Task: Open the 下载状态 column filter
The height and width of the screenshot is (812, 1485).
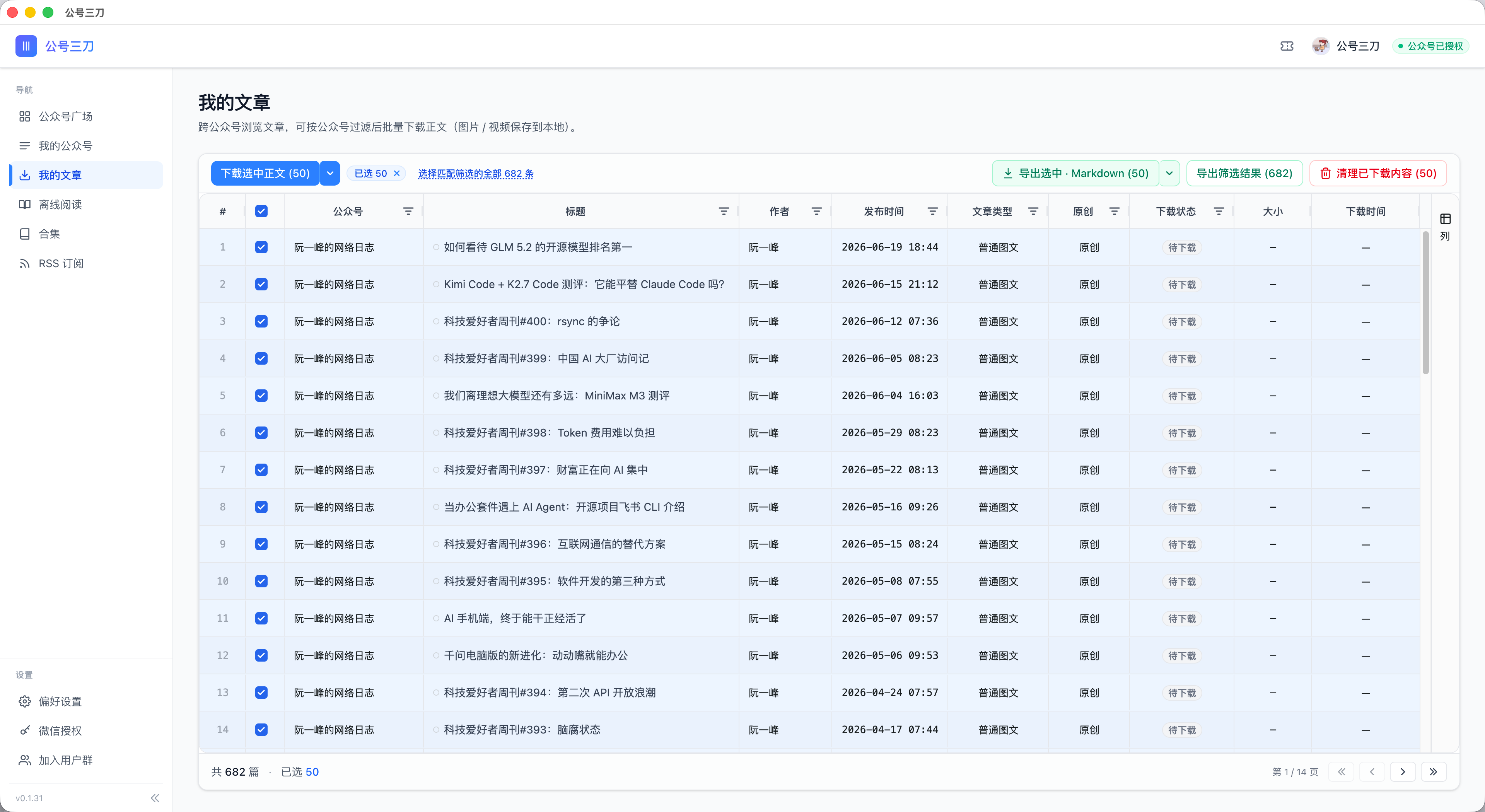Action: 1219,212
